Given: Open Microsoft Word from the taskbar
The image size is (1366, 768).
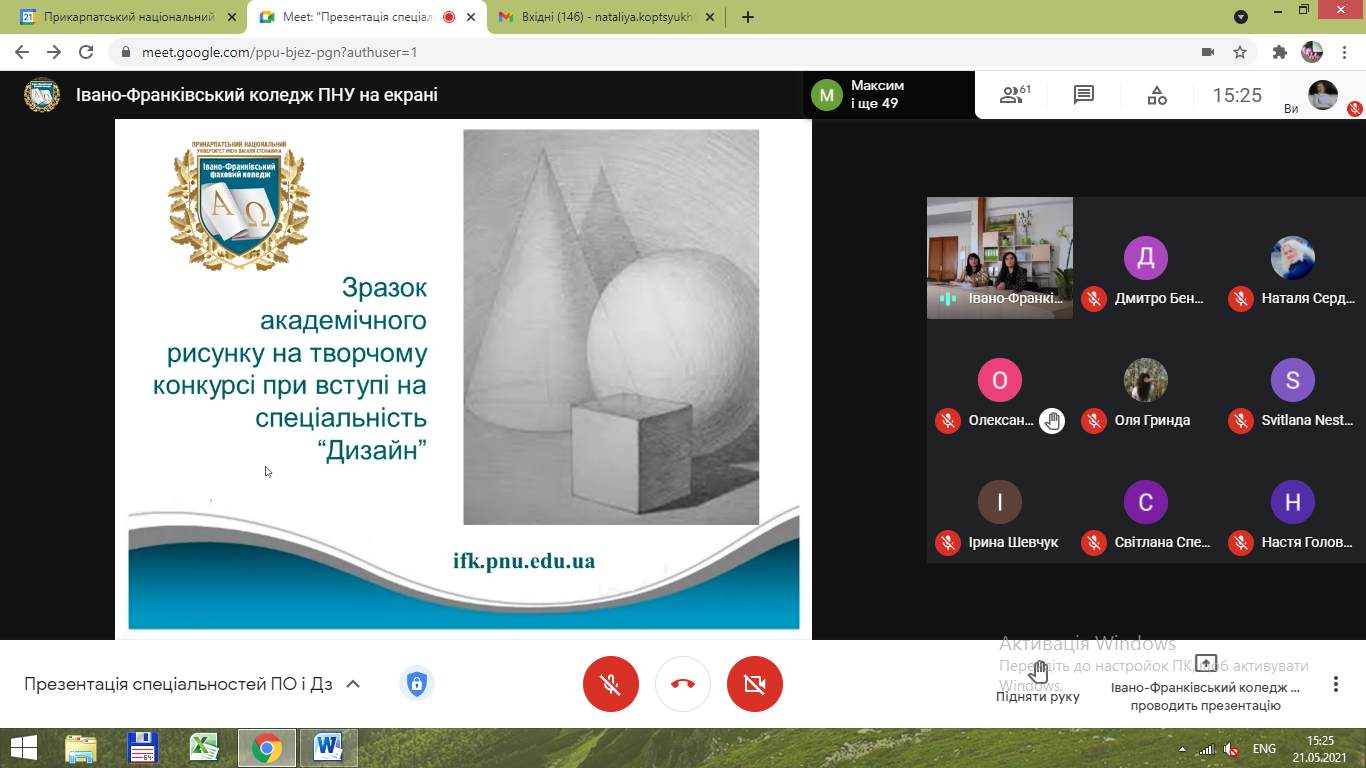Looking at the screenshot, I should pyautogui.click(x=328, y=747).
